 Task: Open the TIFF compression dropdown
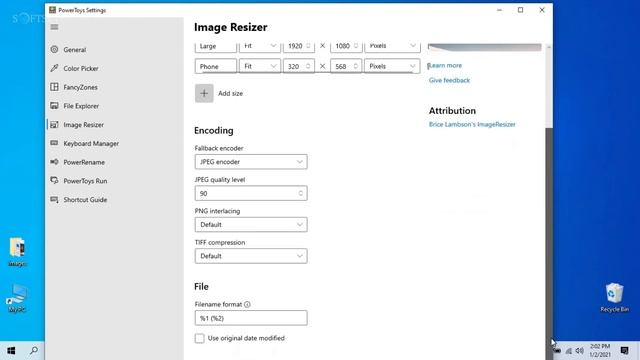point(251,256)
